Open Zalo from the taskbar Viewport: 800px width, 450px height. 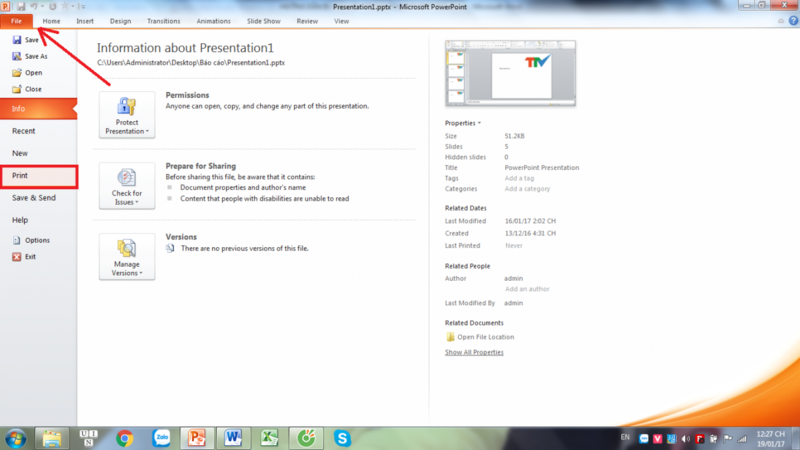[x=162, y=438]
